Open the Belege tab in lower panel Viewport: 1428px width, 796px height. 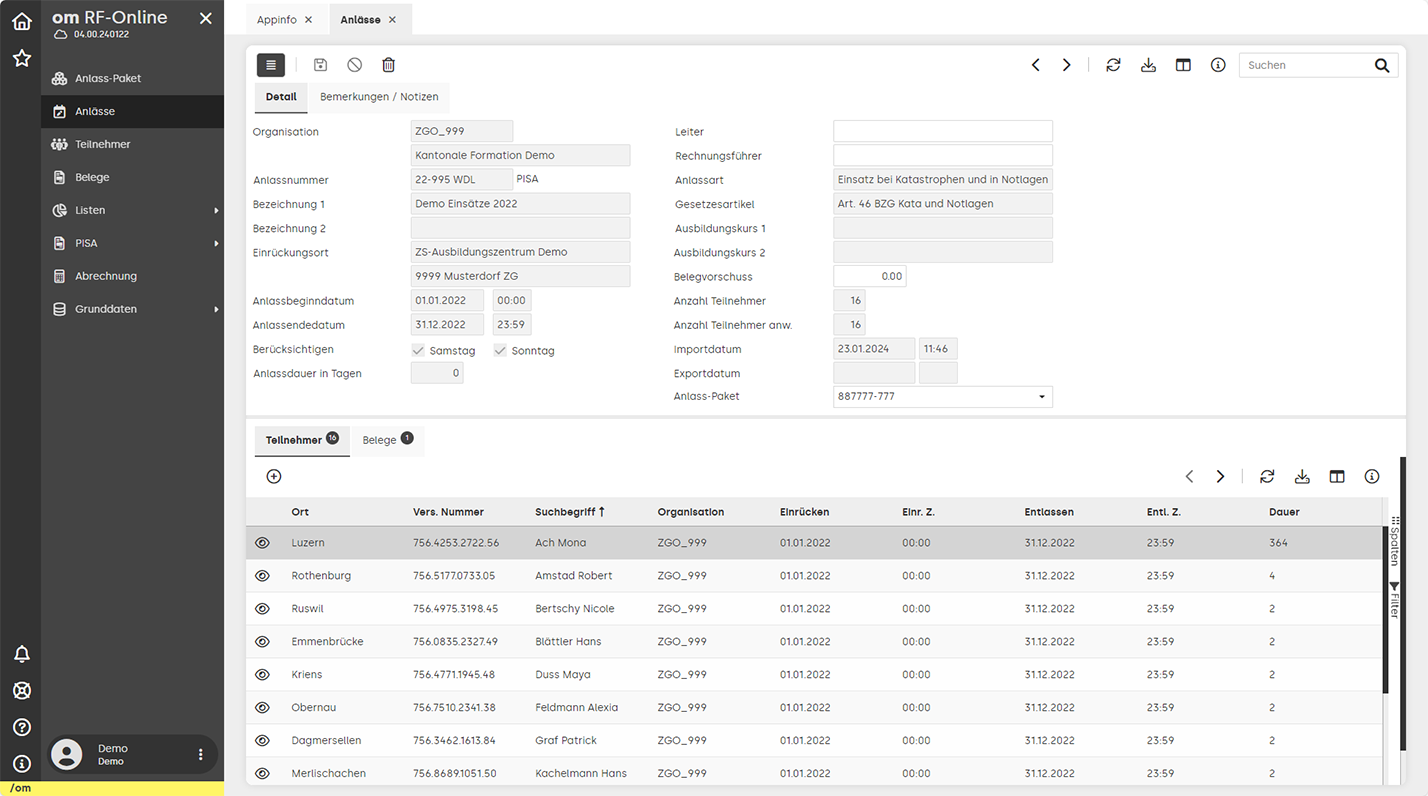click(387, 440)
